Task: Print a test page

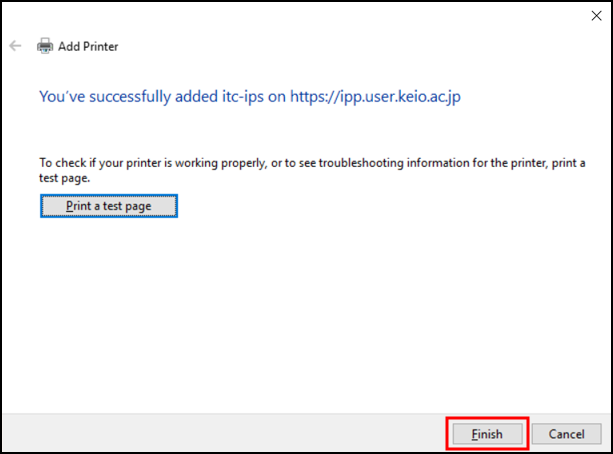Action: 108,205
